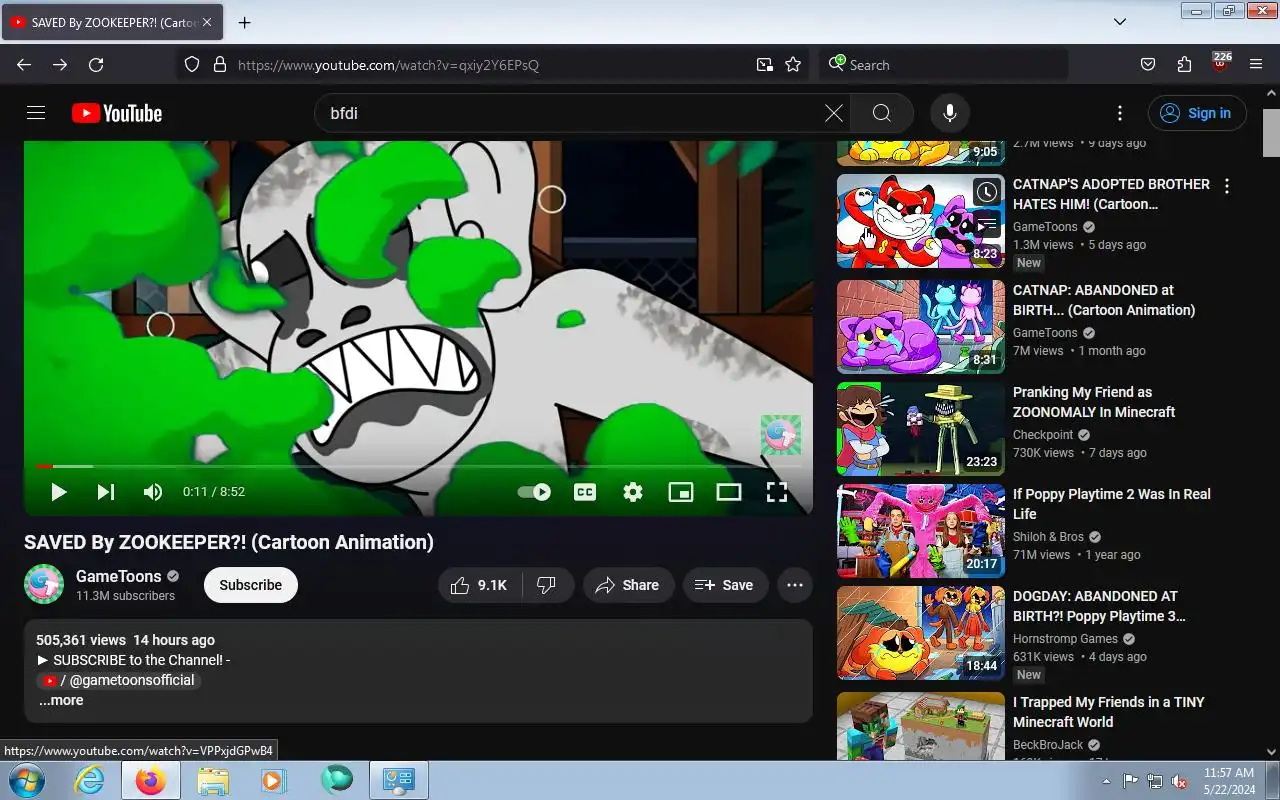Bookmark this page with the star
Image resolution: width=1280 pixels, height=800 pixels.
(793, 65)
